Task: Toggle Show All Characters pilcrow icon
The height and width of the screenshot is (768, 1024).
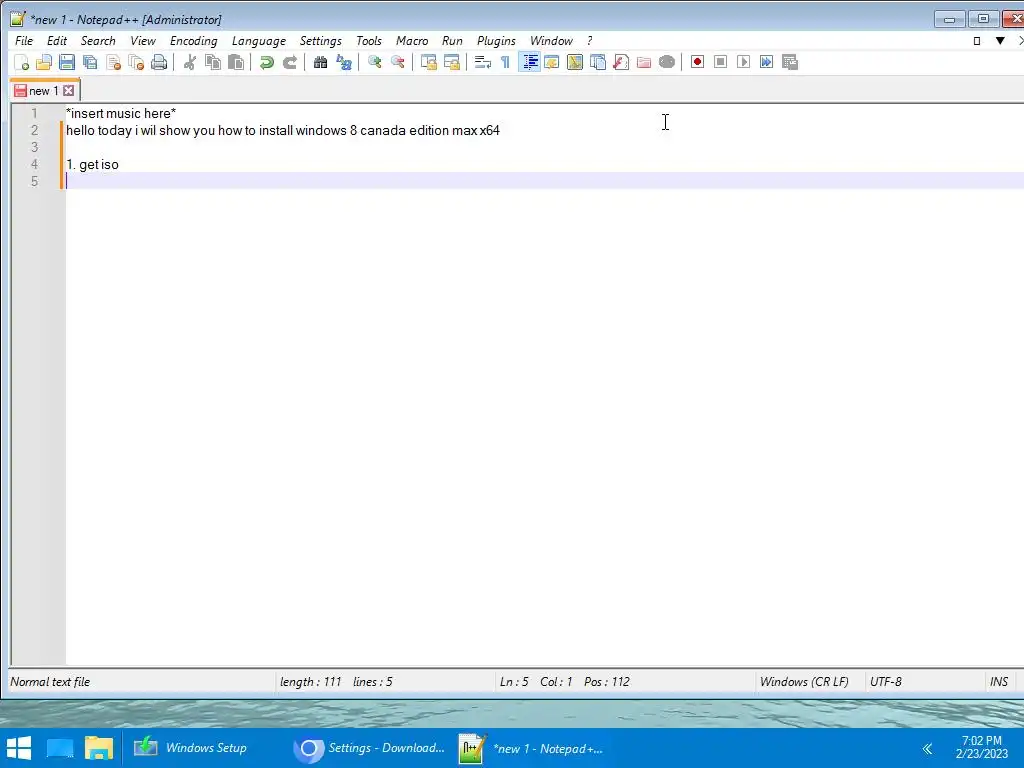Action: [x=505, y=62]
